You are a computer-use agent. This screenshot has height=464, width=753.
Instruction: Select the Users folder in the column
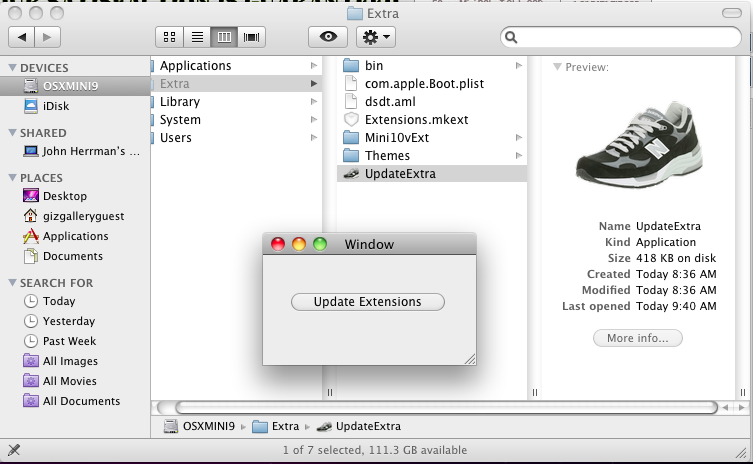pos(236,137)
